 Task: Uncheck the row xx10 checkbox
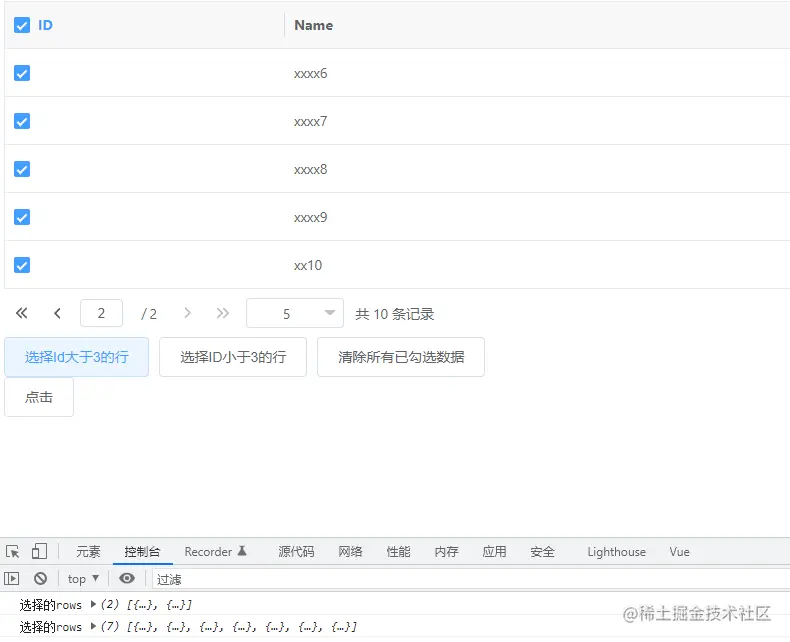coord(22,265)
